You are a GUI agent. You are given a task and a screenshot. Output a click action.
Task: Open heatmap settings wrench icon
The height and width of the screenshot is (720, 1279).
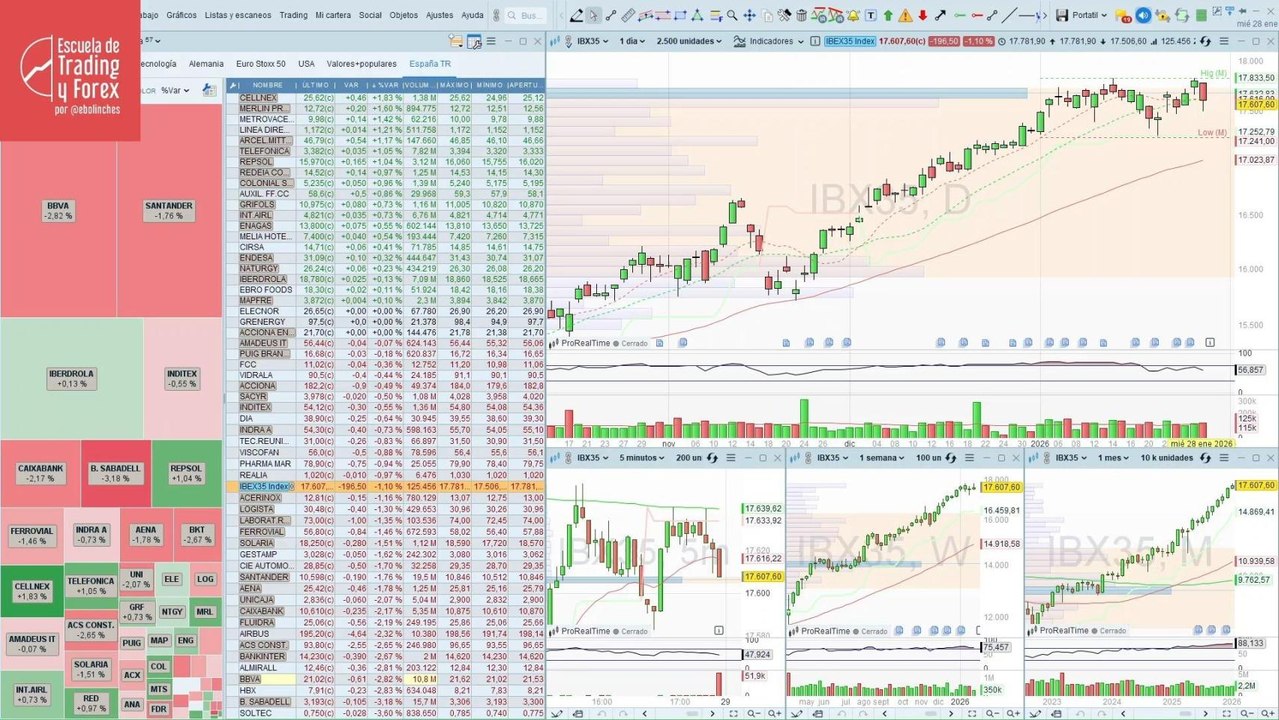click(x=209, y=89)
